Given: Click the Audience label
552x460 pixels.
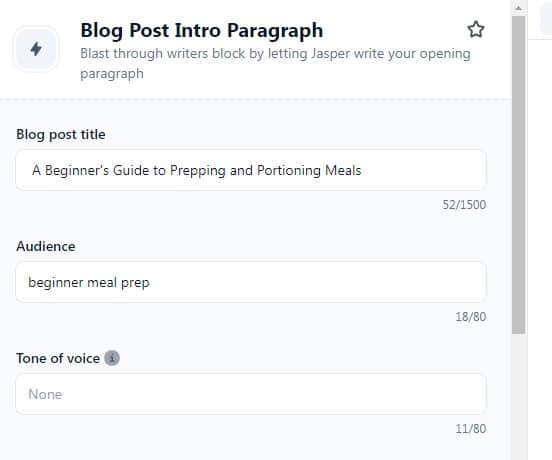Looking at the screenshot, I should [x=46, y=246].
